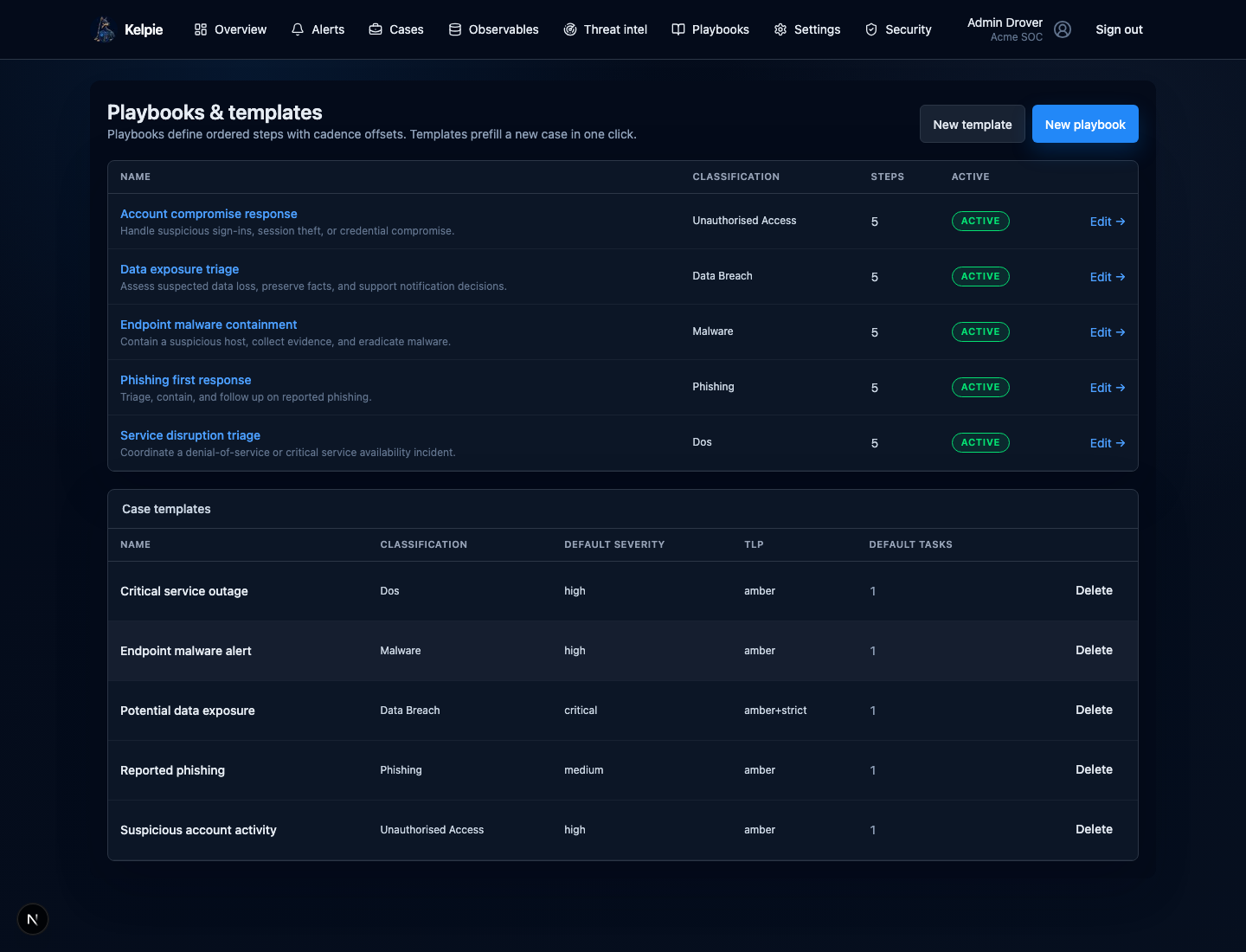Open Service disruption triage playbook

coord(190,435)
